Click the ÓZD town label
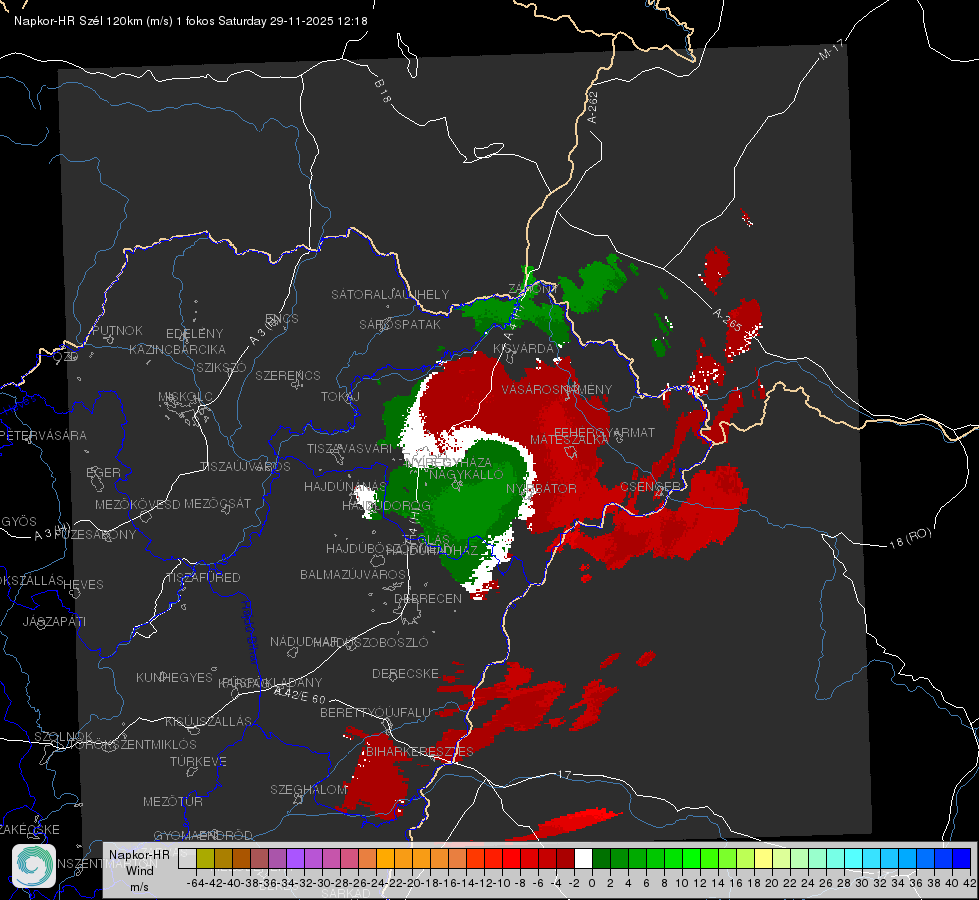 (x=66, y=356)
